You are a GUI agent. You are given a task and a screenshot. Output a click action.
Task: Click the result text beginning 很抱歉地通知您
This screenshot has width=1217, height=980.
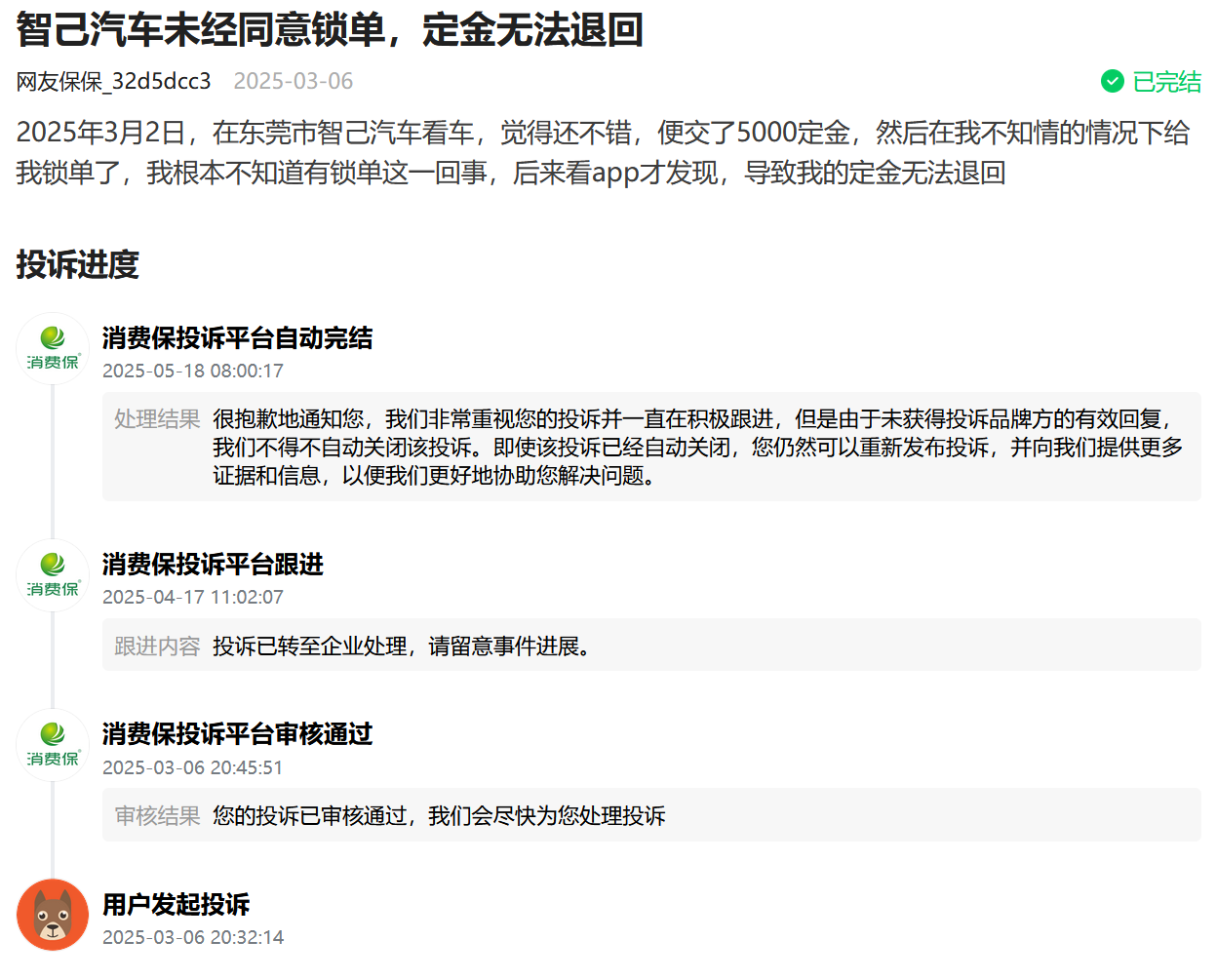[x=698, y=447]
